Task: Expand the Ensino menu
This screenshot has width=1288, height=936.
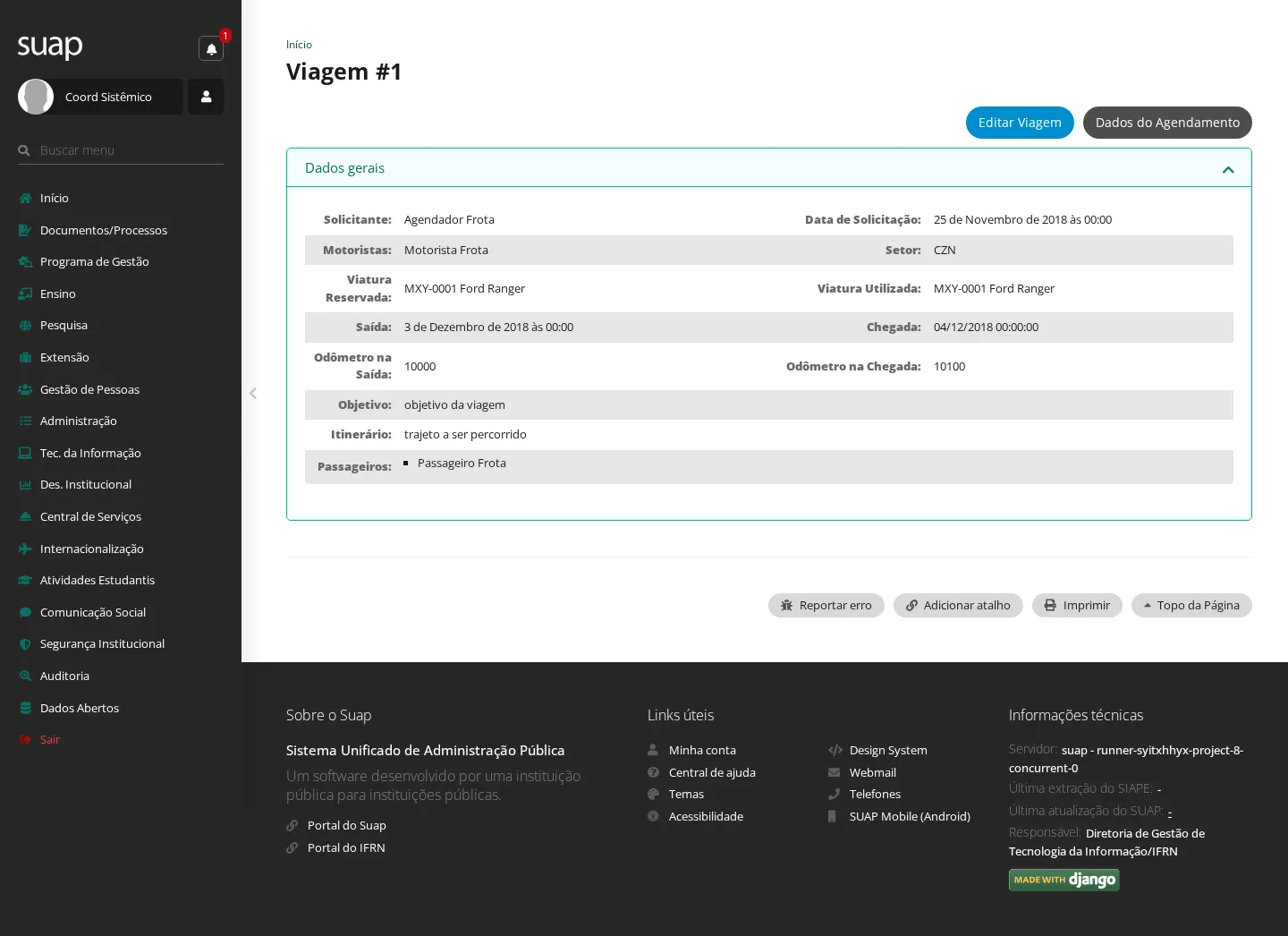Action: point(121,294)
